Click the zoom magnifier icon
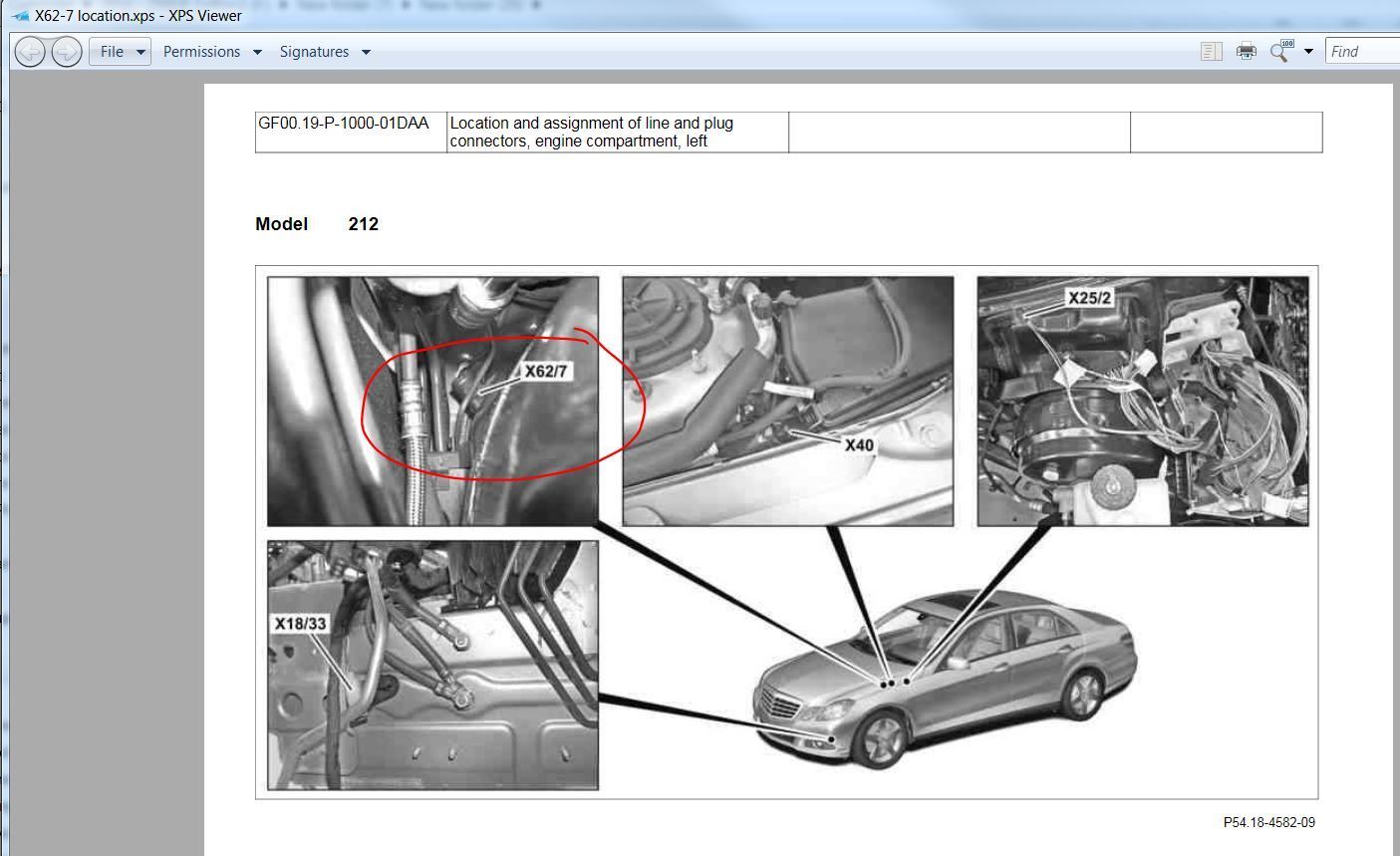This screenshot has height=856, width=1400. [1279, 52]
